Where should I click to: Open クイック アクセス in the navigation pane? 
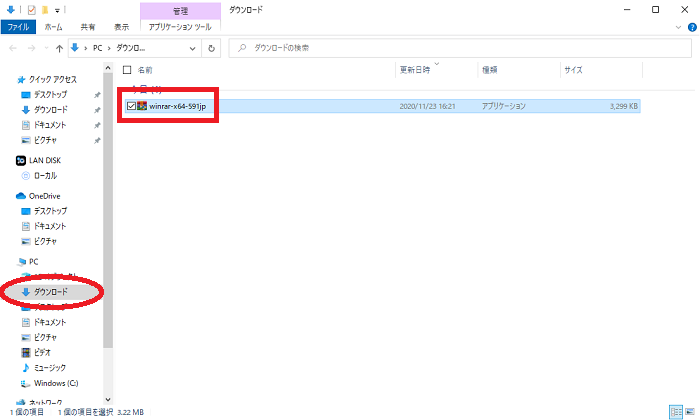pyautogui.click(x=52, y=79)
